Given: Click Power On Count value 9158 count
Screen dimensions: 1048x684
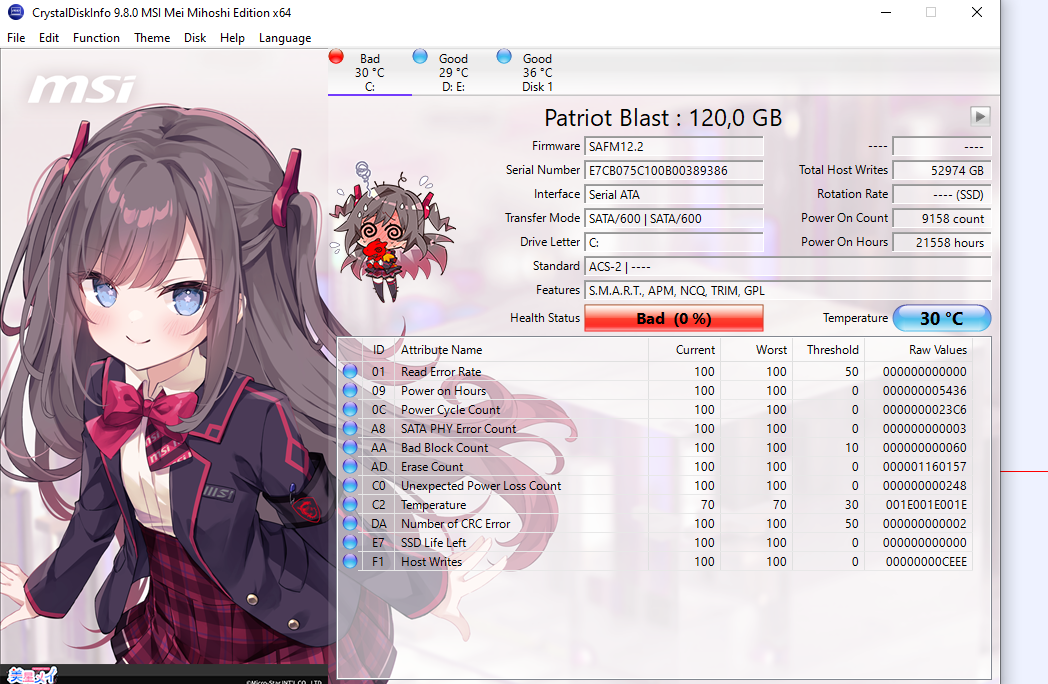Looking at the screenshot, I should 942,219.
